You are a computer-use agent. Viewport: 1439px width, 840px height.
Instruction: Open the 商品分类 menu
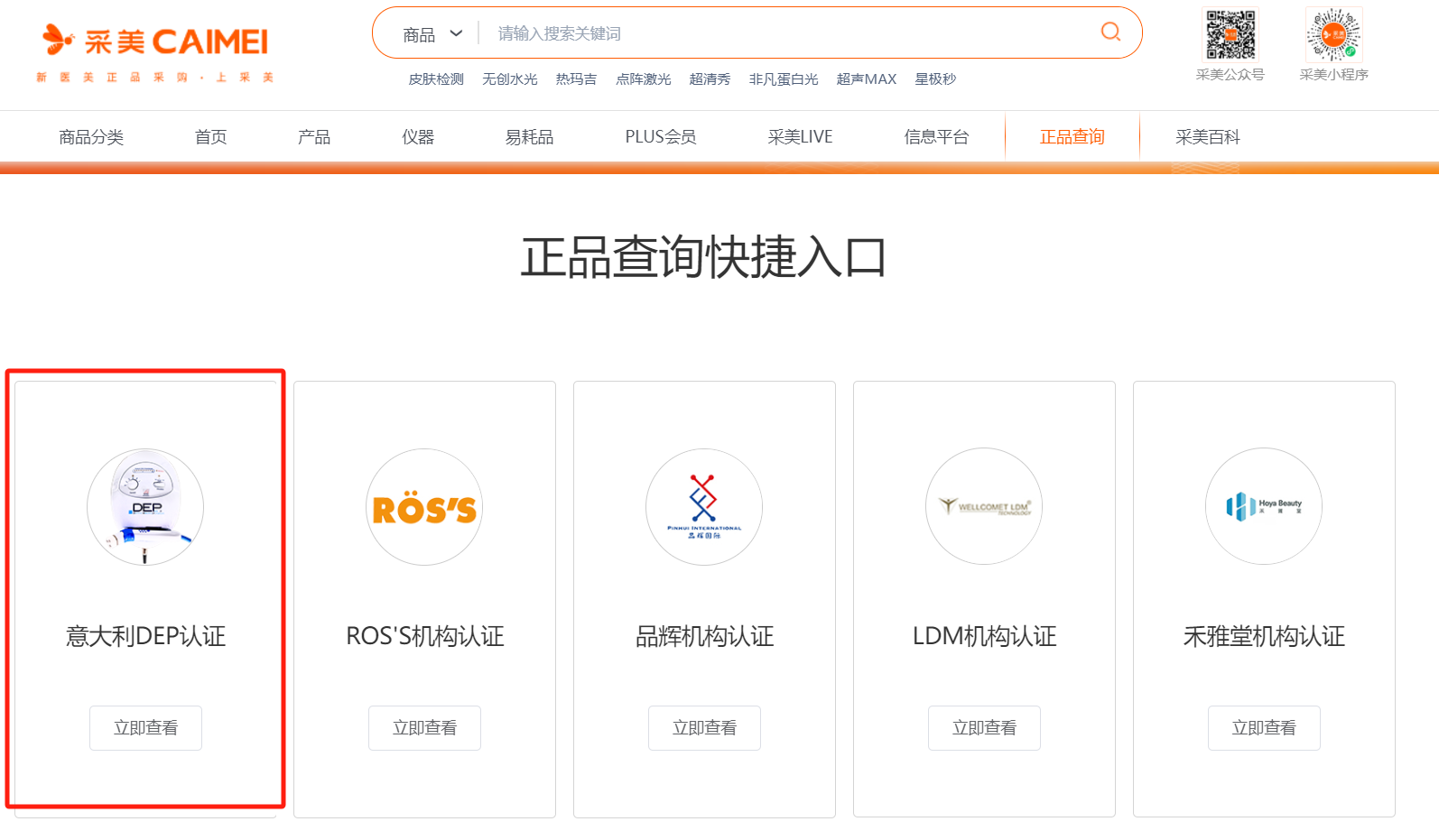click(91, 137)
